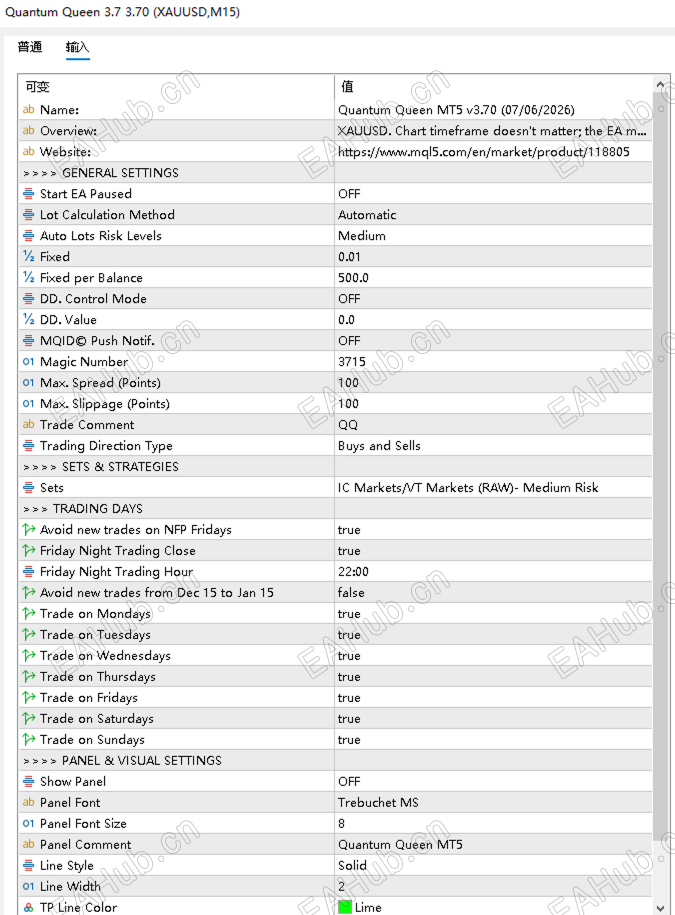
Task: Click the enum icon beside DD. Control Mode
Action: click(x=28, y=299)
